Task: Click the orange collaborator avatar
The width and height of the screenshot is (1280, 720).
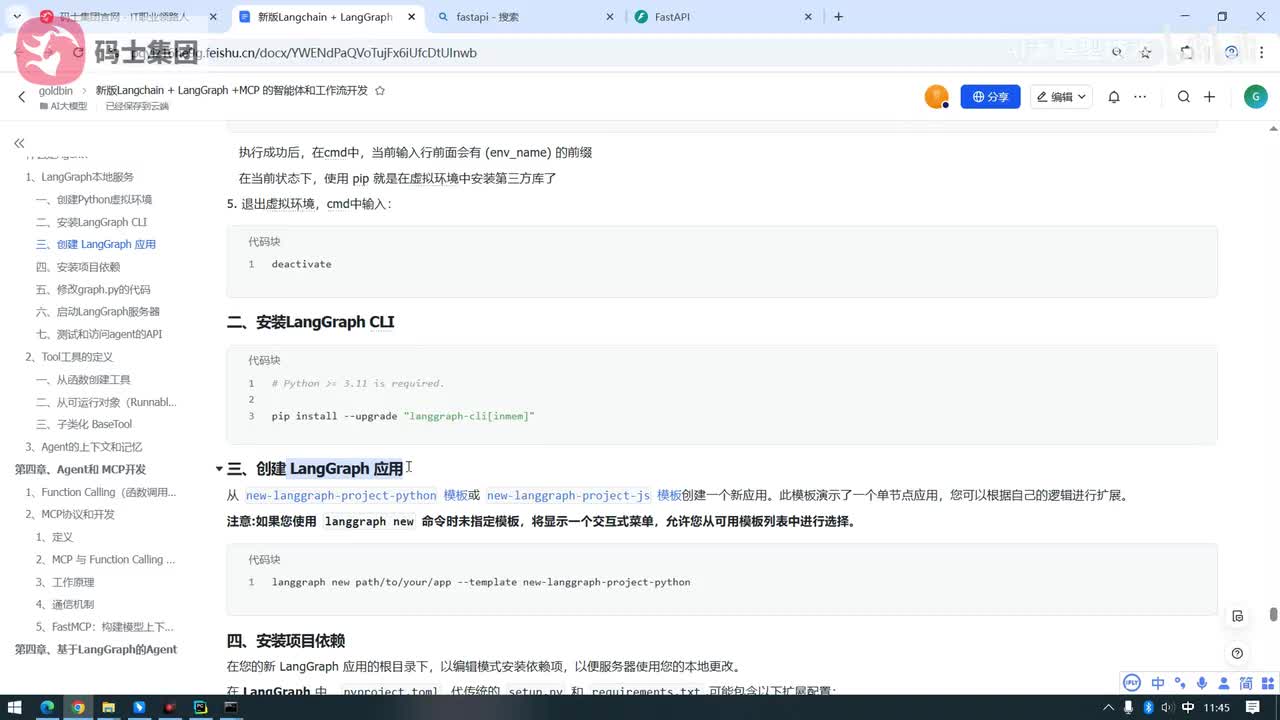Action: [x=936, y=97]
